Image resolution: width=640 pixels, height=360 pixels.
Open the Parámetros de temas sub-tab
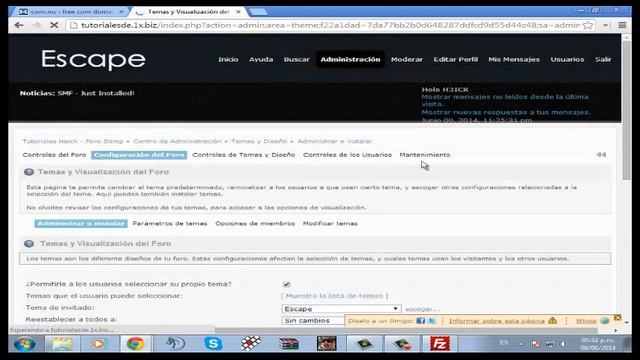pyautogui.click(x=170, y=224)
